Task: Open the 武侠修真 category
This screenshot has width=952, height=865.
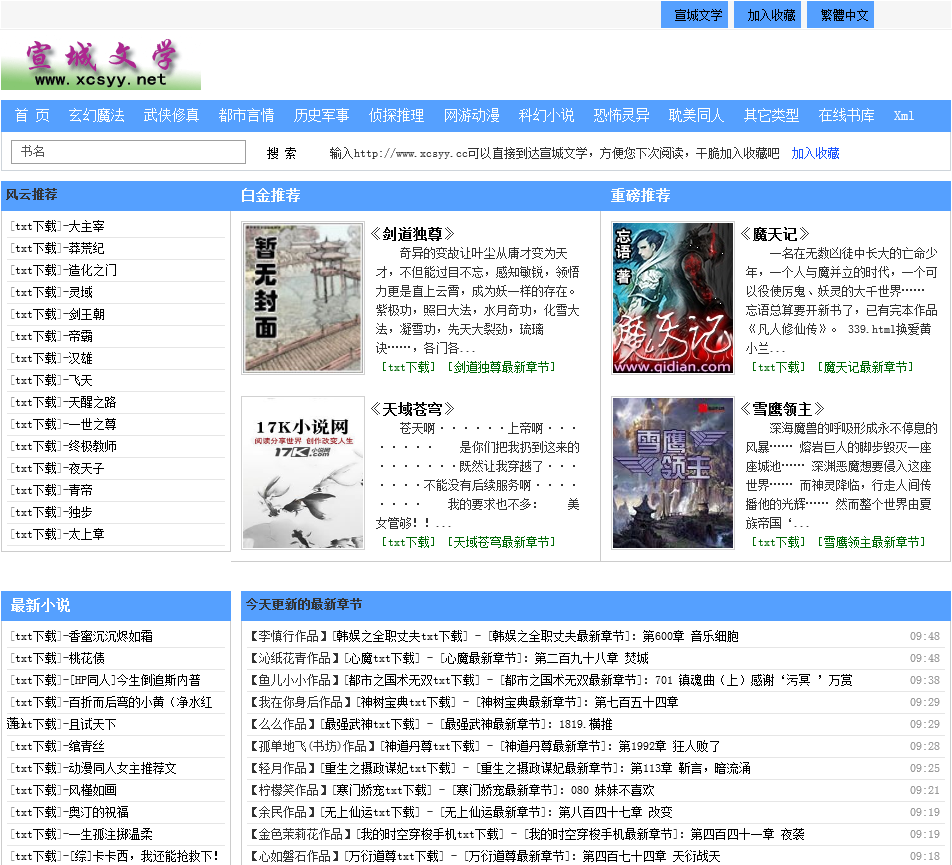Action: click(x=171, y=115)
